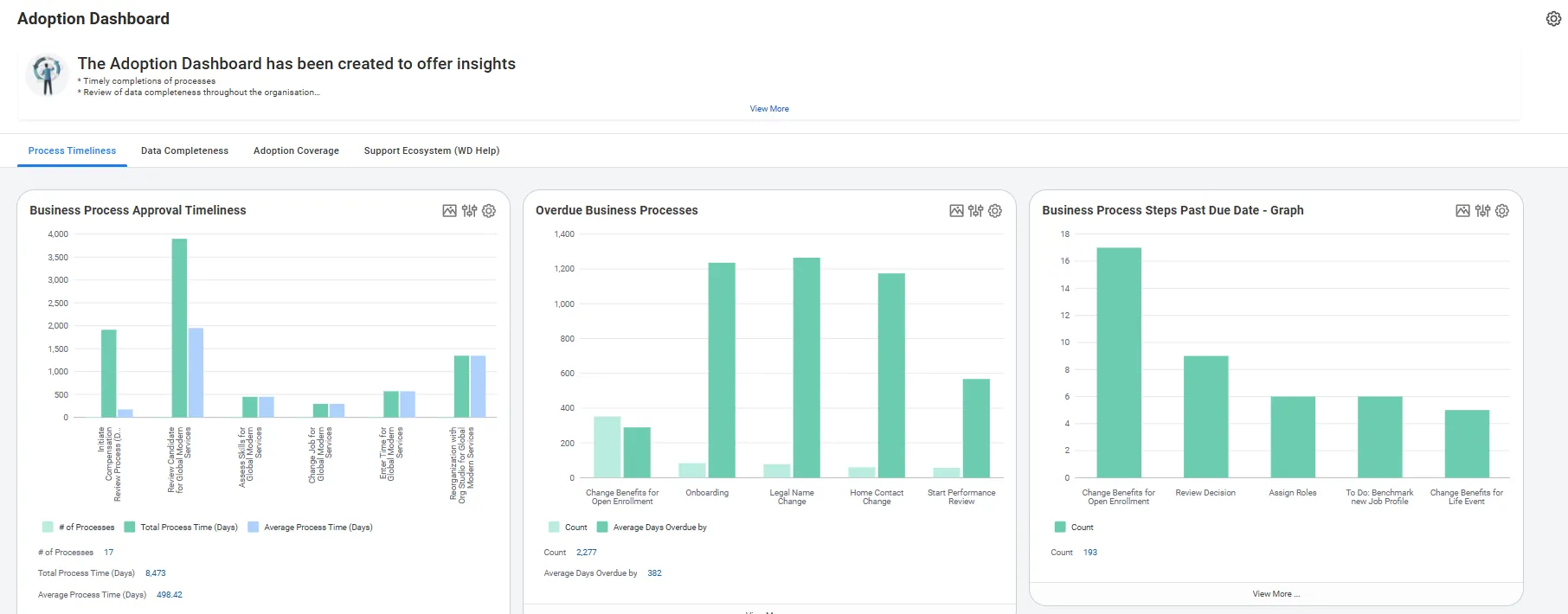This screenshot has height=614, width=1568.
Task: Click Review Candidate total process time bar
Action: [179, 329]
